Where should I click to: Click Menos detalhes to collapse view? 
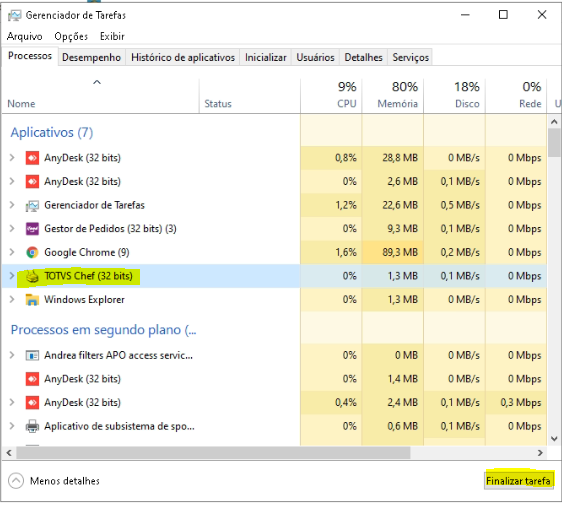click(x=54, y=481)
